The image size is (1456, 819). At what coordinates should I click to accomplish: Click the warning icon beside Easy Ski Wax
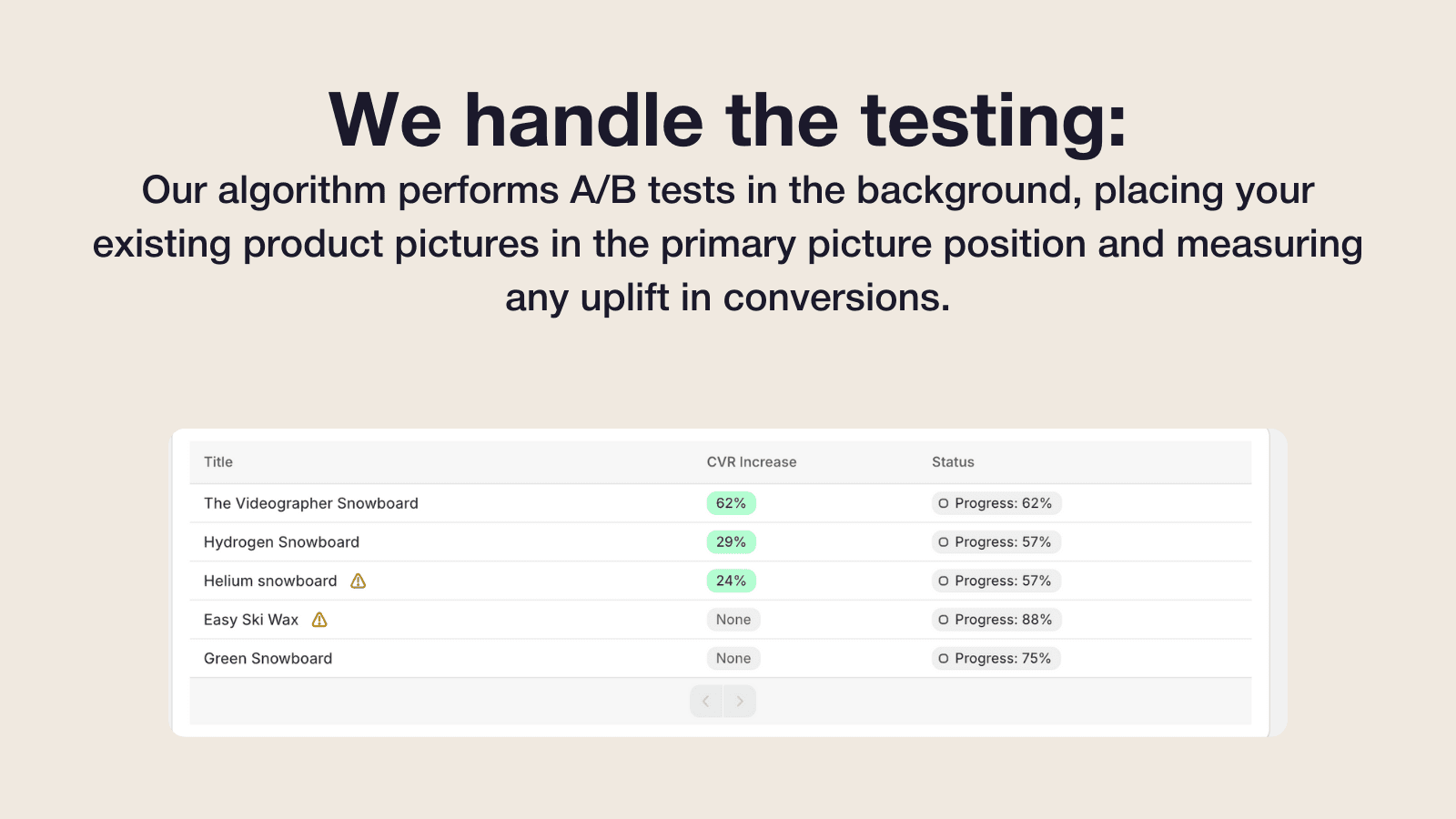click(319, 620)
